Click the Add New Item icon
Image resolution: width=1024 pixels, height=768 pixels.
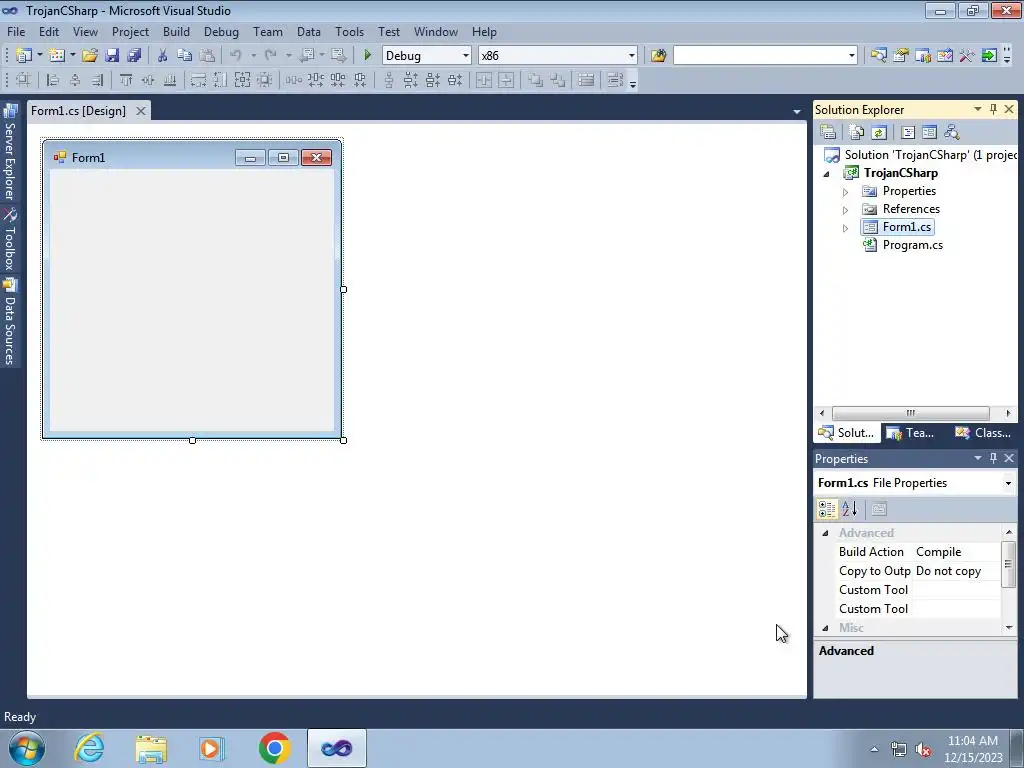point(56,56)
